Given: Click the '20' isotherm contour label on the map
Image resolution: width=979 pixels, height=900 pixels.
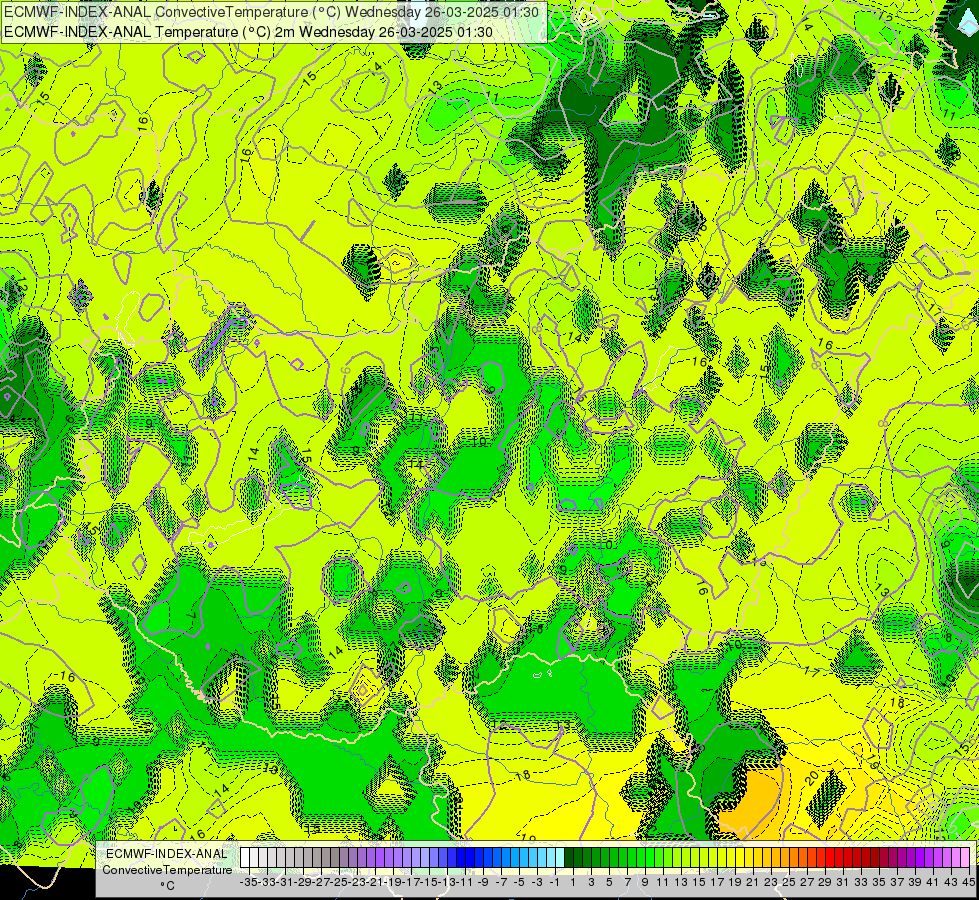Looking at the screenshot, I should click(811, 777).
